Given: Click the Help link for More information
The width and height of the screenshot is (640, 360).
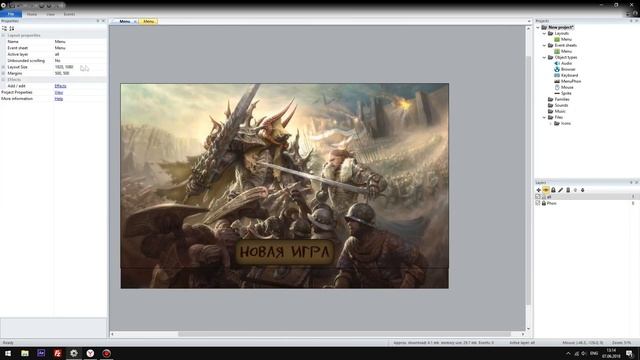Looking at the screenshot, I should click(x=59, y=99).
